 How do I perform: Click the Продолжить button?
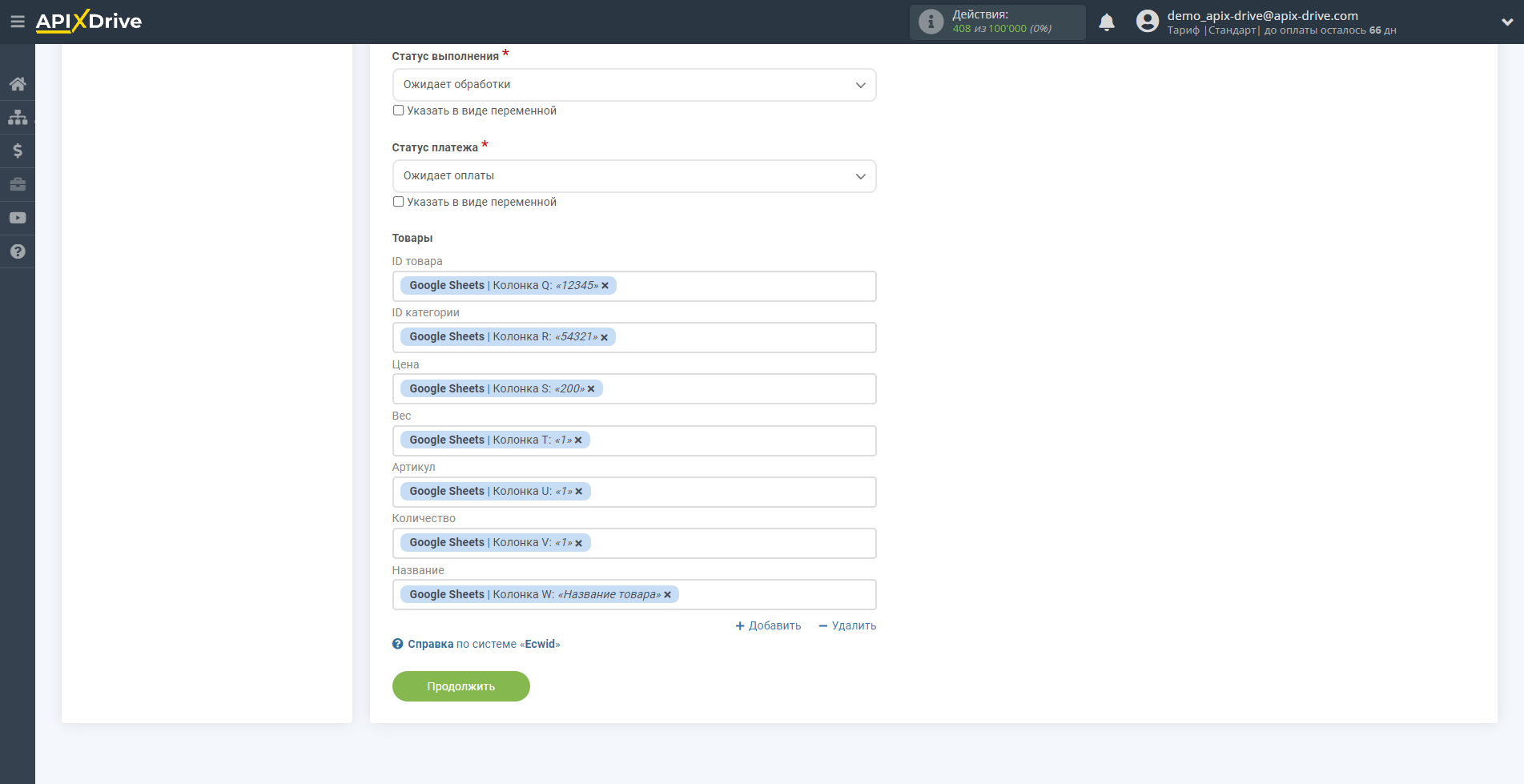point(461,686)
